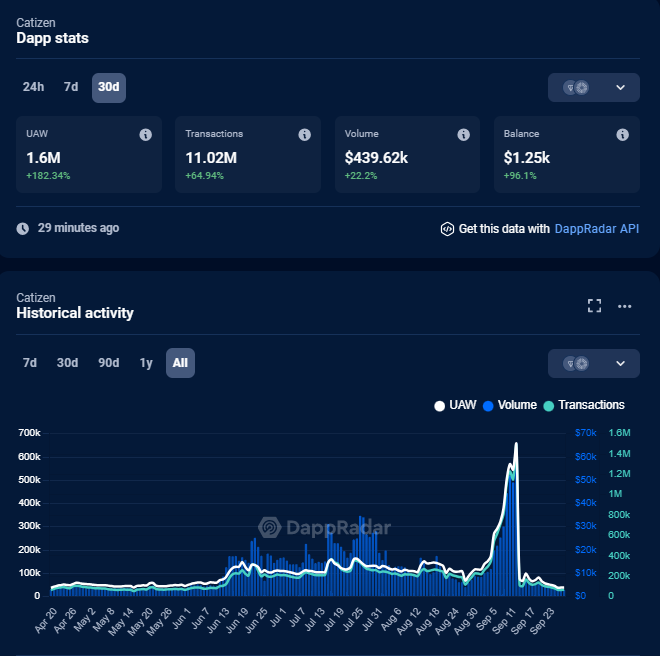Switch Historical activity to 7d

[29, 363]
